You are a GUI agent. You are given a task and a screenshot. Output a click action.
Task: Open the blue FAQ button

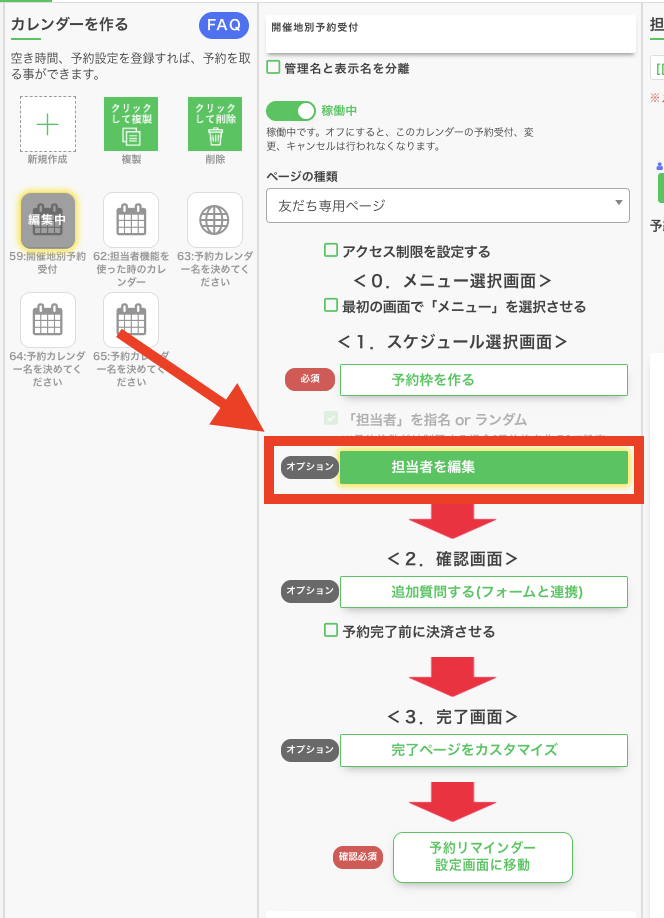pos(223,25)
